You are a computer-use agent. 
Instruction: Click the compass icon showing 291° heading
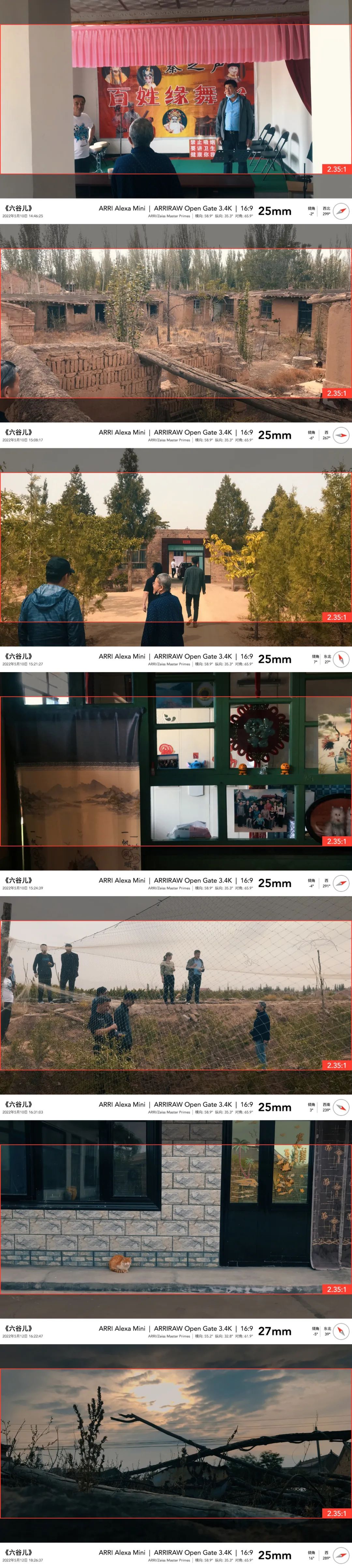pos(341,883)
